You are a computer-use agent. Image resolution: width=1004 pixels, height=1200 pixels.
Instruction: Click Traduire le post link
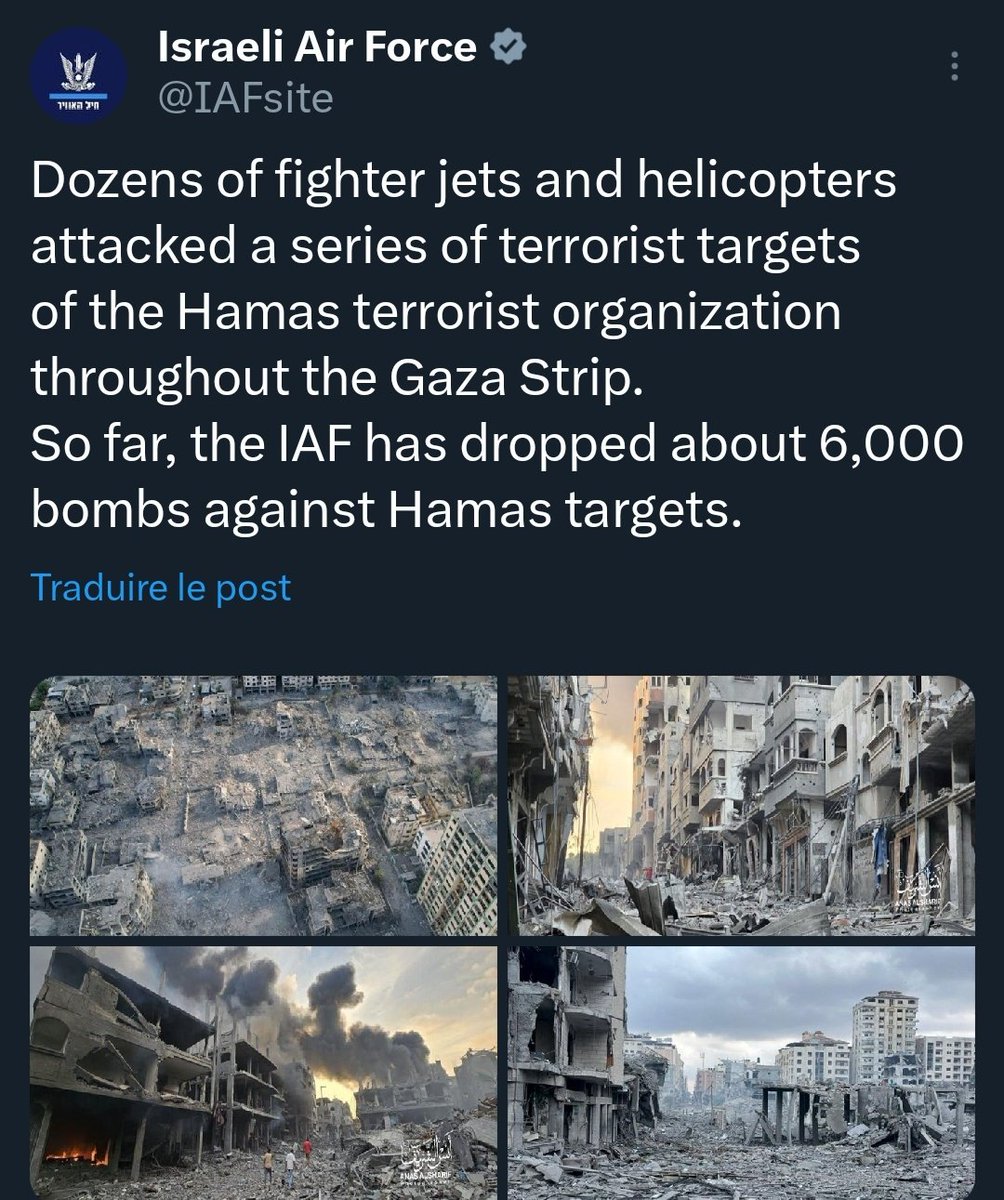161,587
